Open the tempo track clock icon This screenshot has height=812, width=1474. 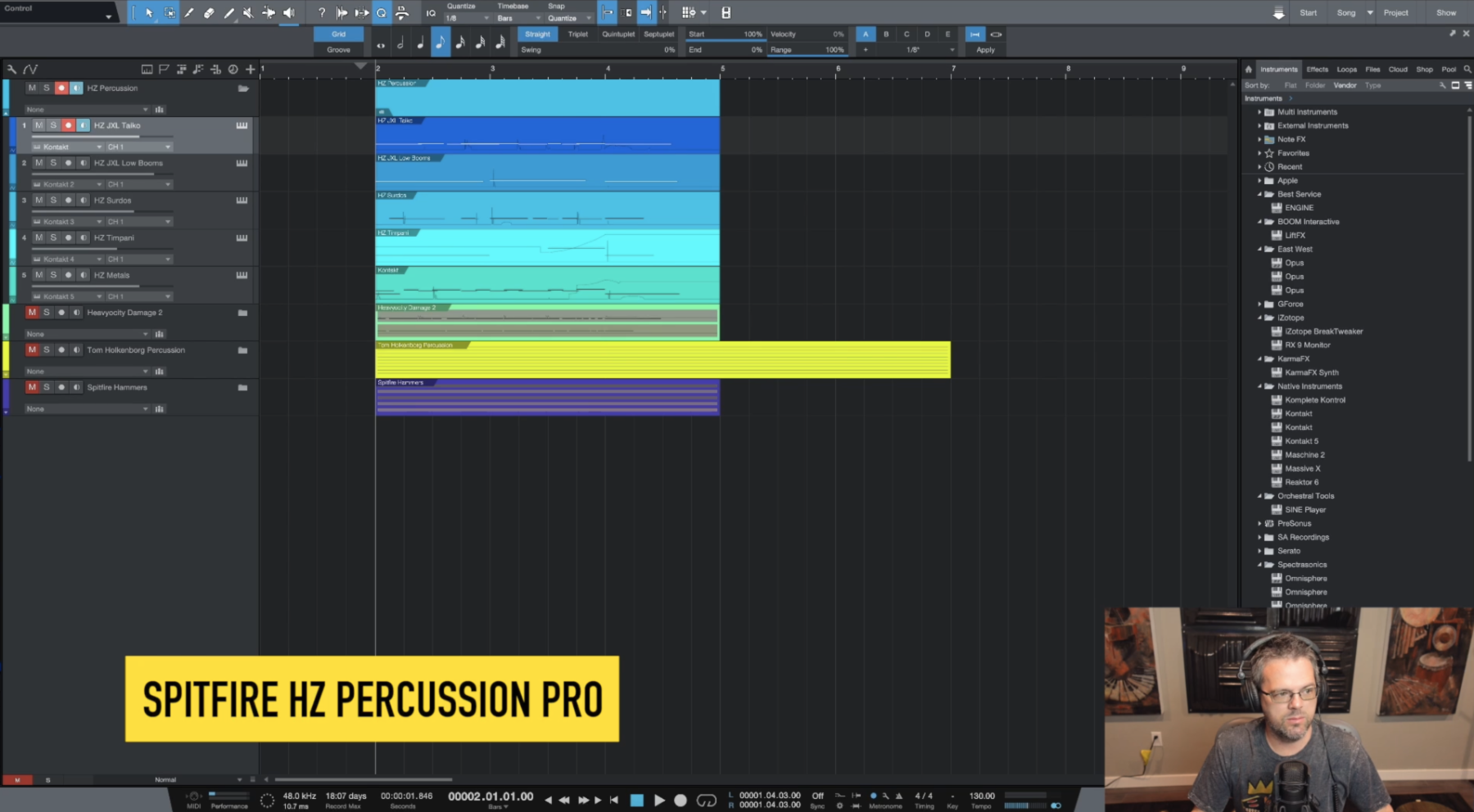pos(233,69)
